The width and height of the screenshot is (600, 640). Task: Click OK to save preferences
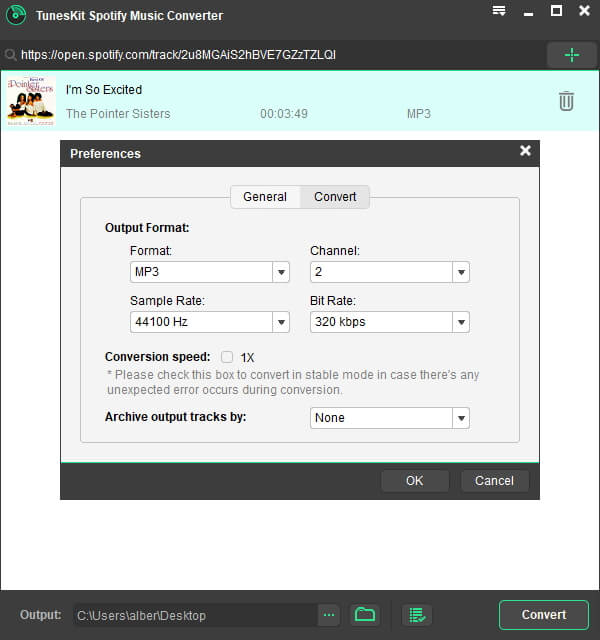(x=415, y=481)
